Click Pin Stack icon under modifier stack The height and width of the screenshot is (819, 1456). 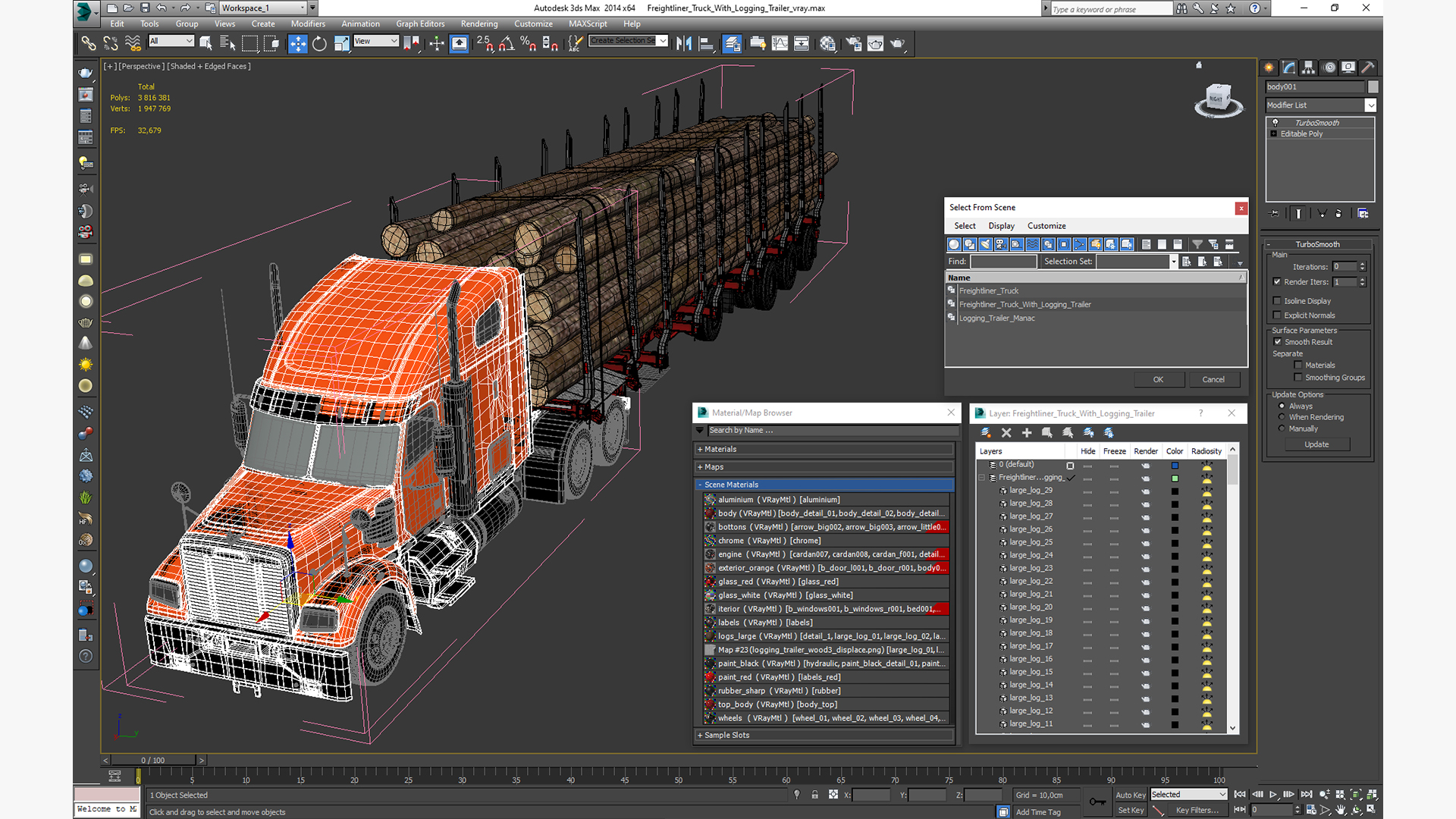click(x=1274, y=214)
